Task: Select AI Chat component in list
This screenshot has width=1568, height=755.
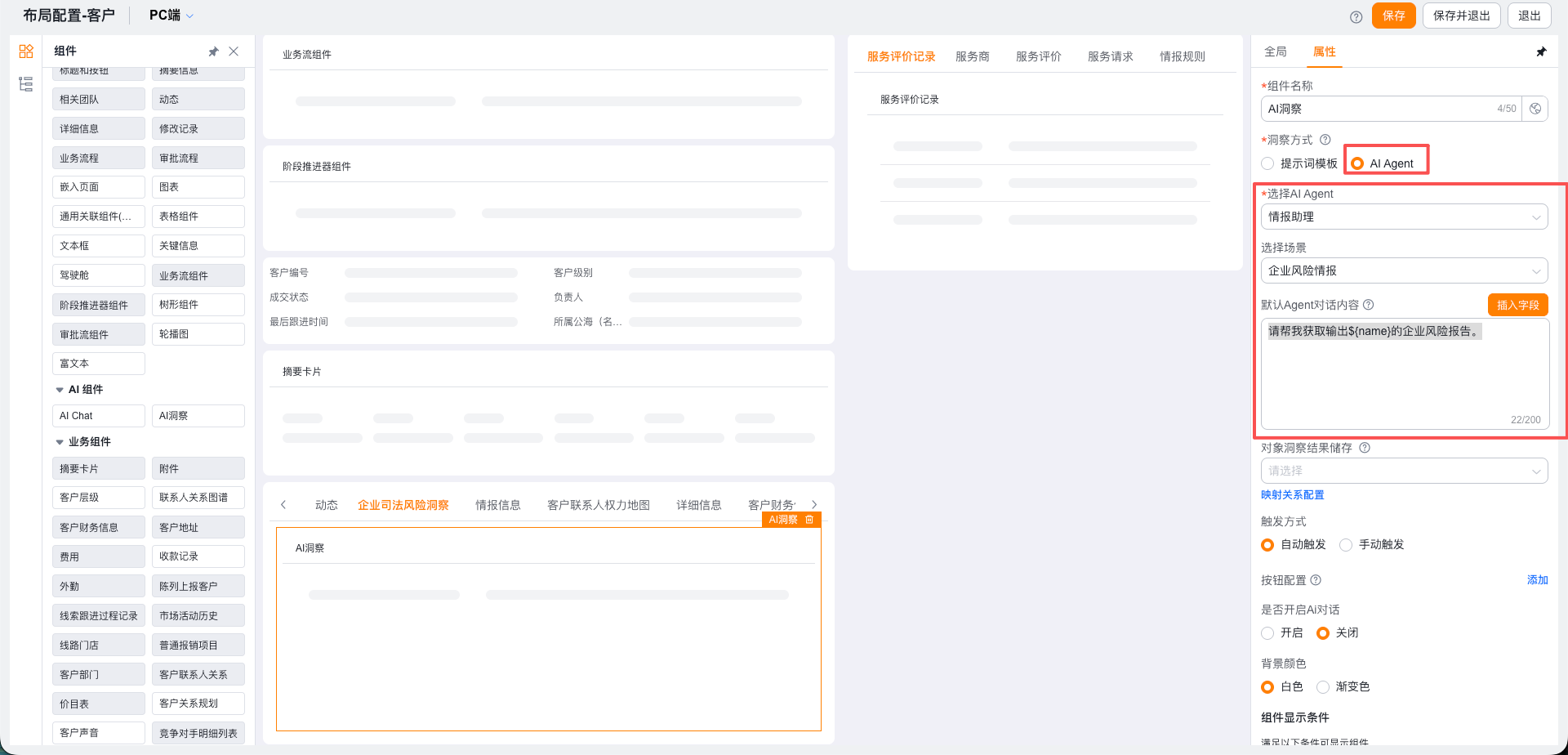Action: coord(99,416)
